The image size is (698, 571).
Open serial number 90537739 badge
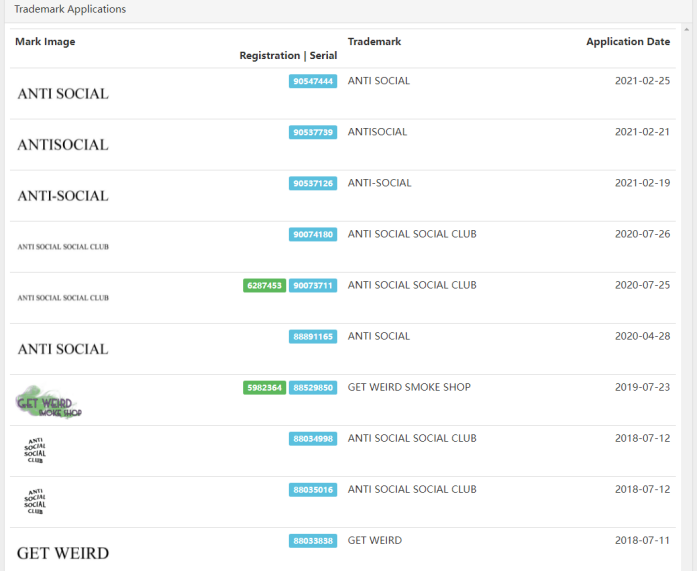point(312,132)
